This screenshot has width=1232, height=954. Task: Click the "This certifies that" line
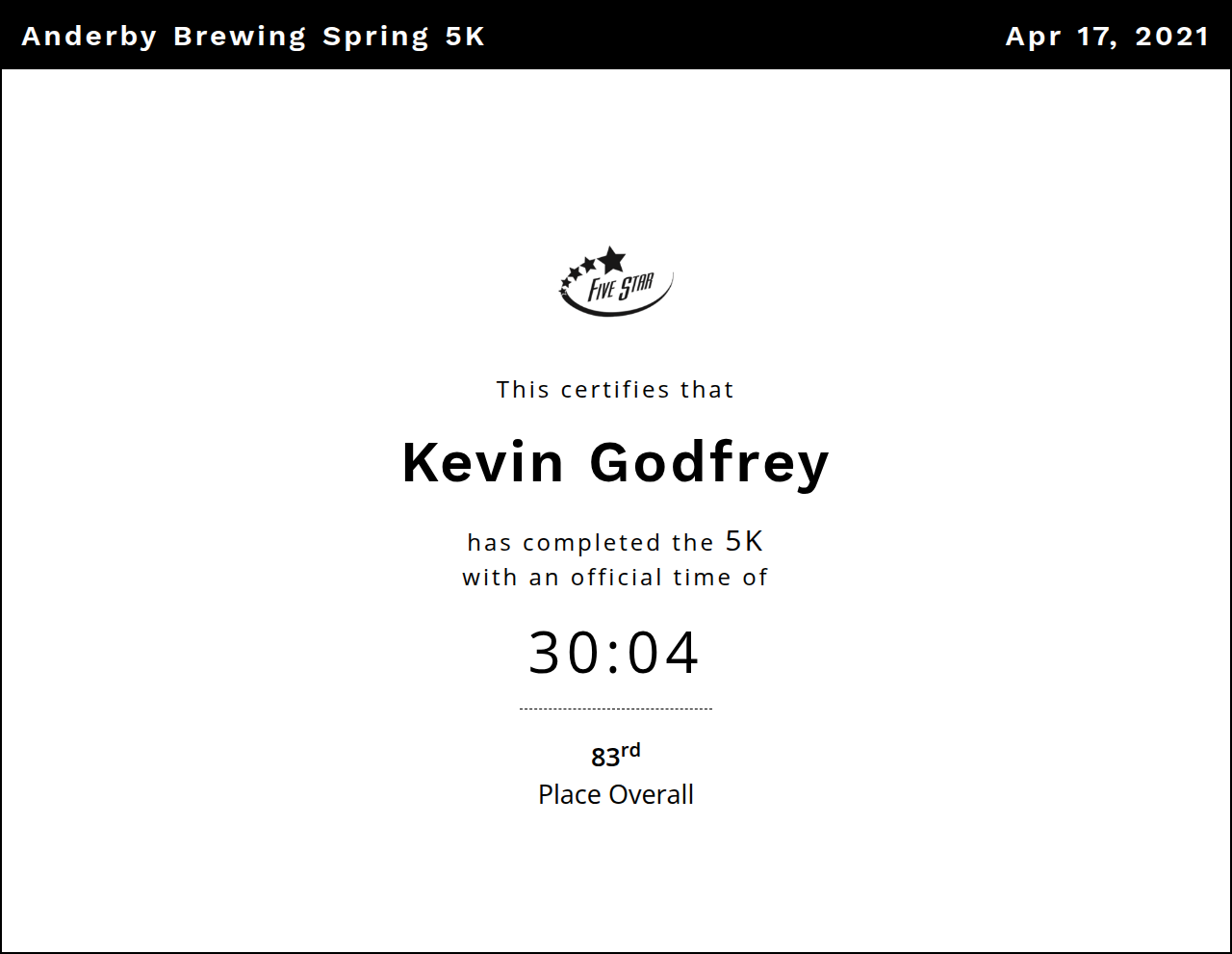click(x=615, y=390)
